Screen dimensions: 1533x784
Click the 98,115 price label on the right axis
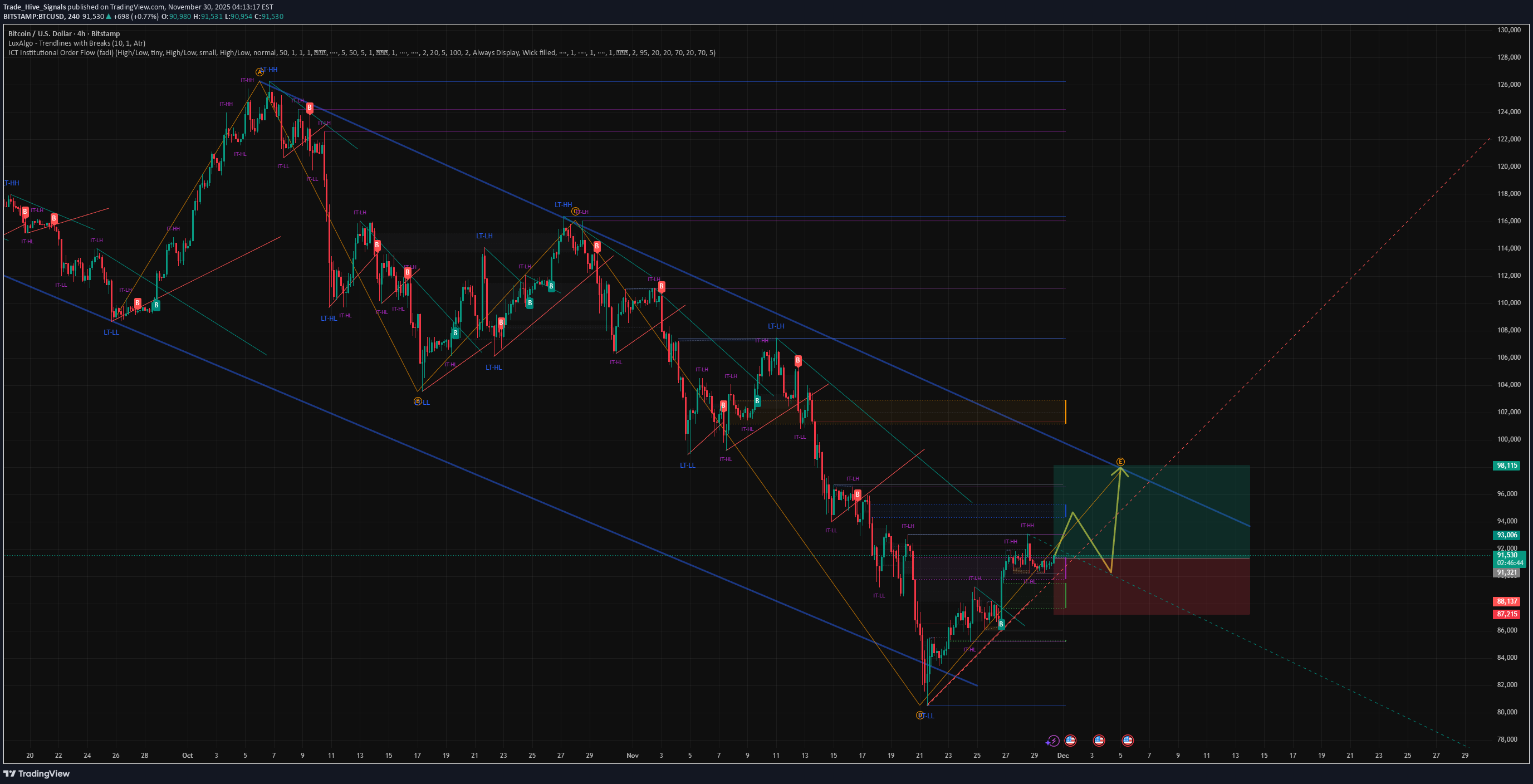click(1507, 466)
